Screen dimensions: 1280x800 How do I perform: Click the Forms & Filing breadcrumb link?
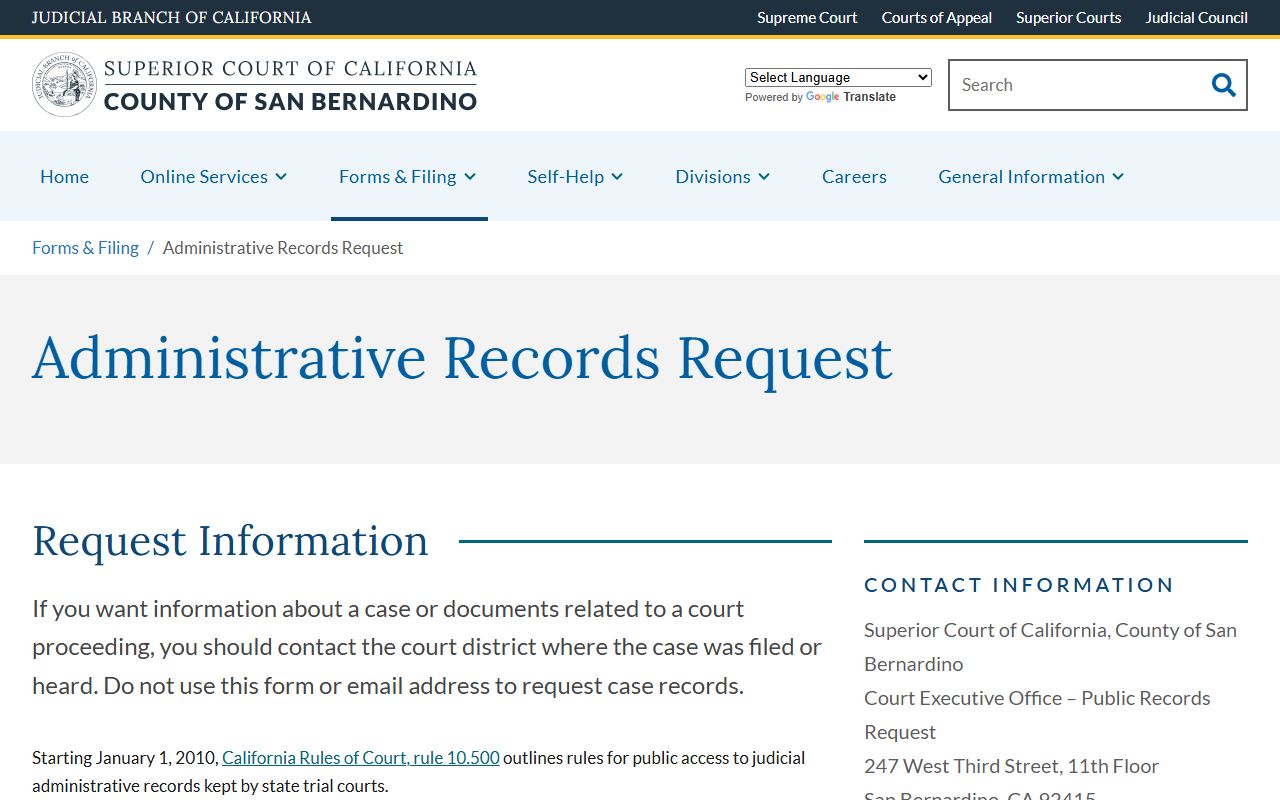point(85,248)
